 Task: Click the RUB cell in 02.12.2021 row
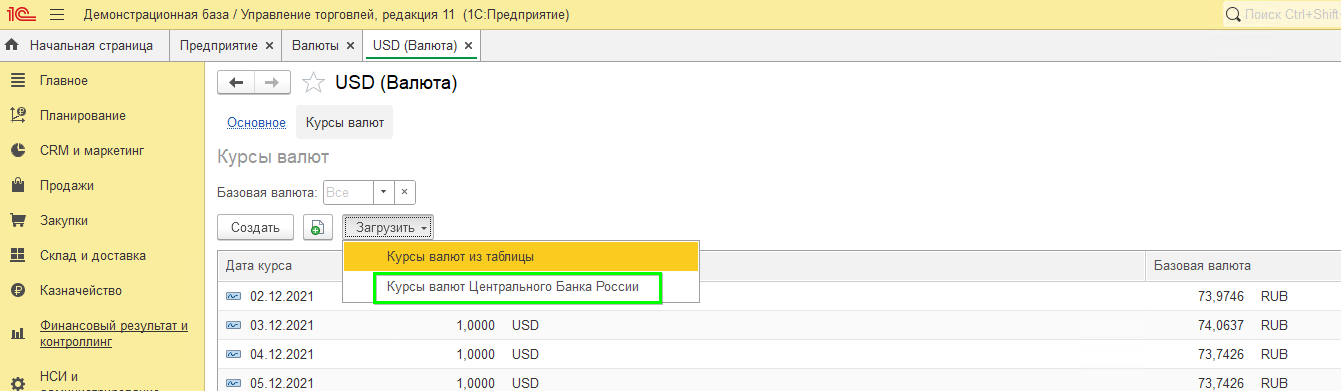pos(1275,297)
